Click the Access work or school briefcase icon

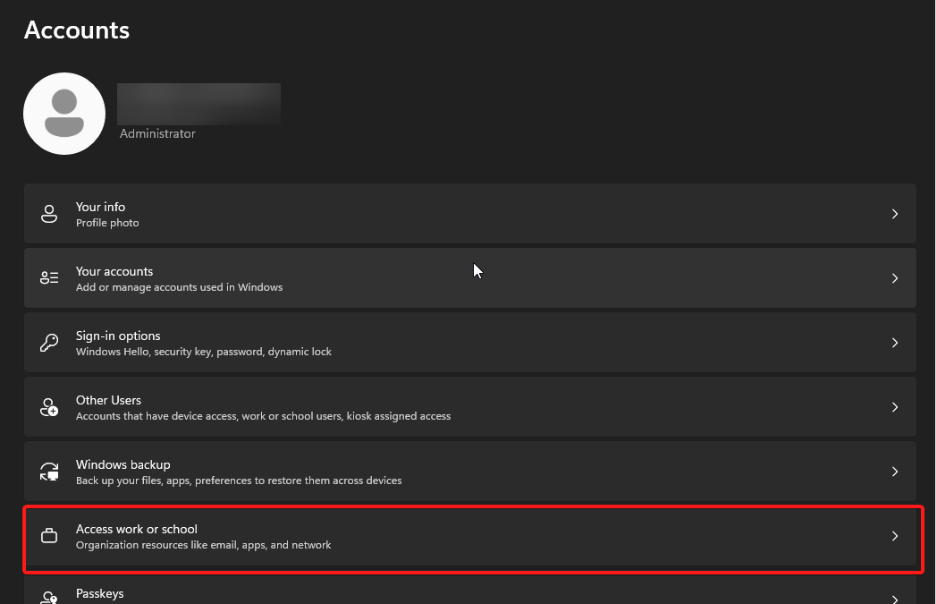(49, 536)
